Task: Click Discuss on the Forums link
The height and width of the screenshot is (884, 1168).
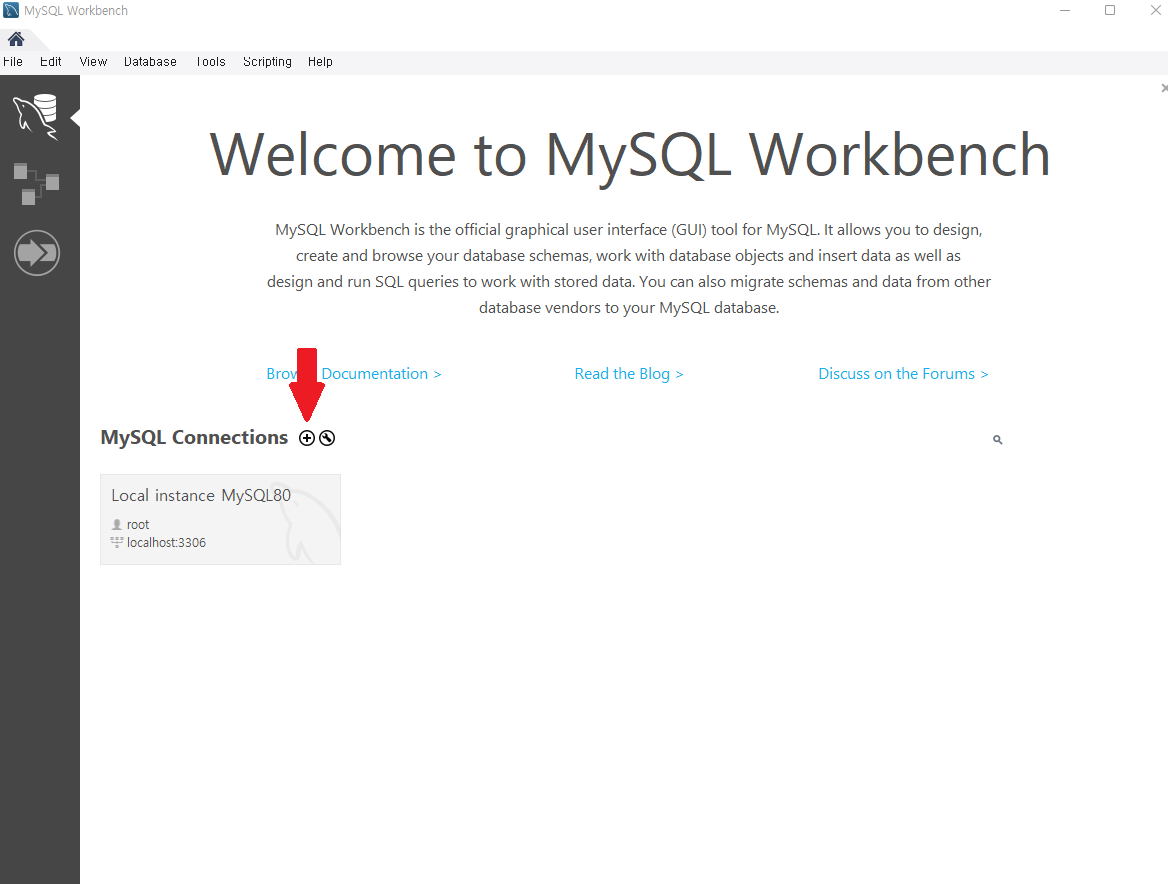Action: click(x=904, y=374)
